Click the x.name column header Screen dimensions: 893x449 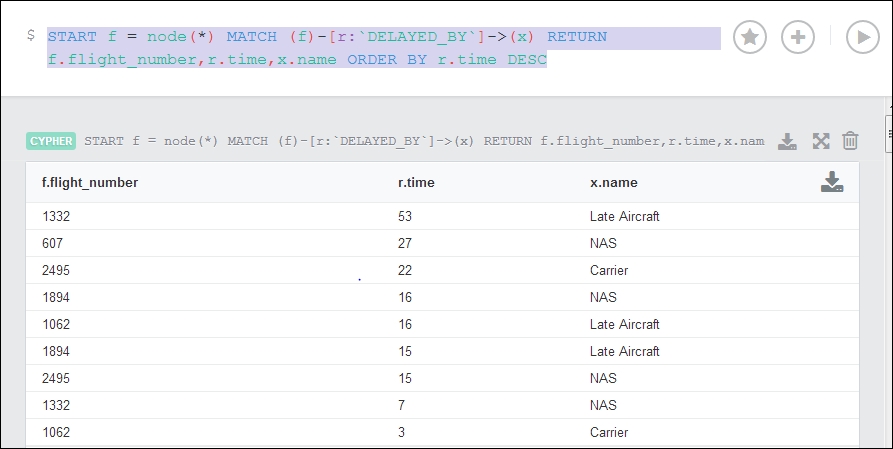point(613,182)
